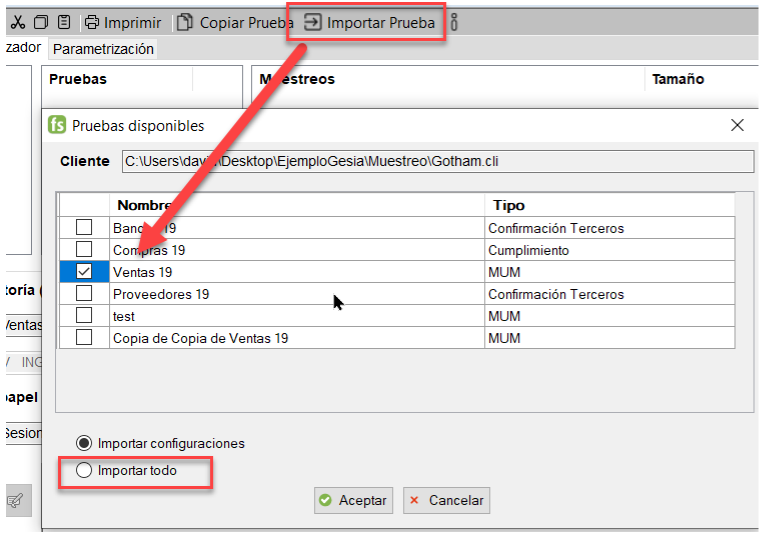Click the pencil edit icon behind dialog

click(x=17, y=500)
